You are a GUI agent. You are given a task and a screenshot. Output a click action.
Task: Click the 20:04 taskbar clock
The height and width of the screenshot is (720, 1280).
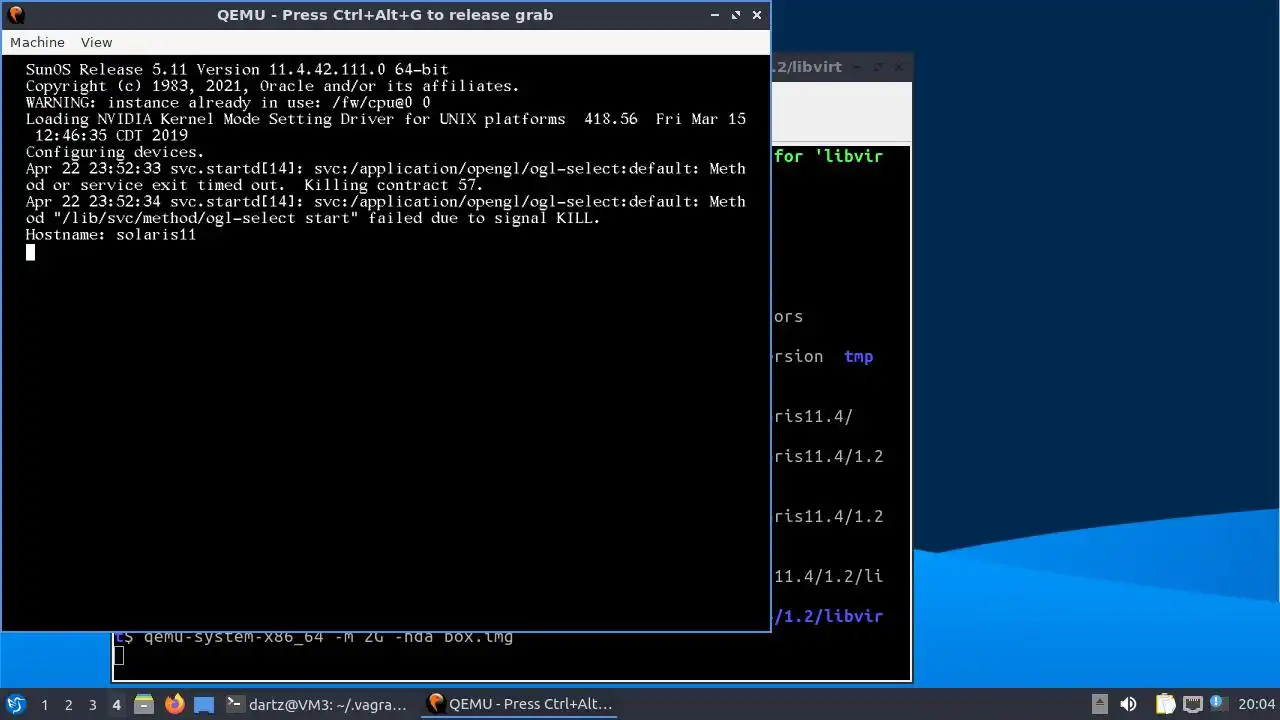[1257, 705]
